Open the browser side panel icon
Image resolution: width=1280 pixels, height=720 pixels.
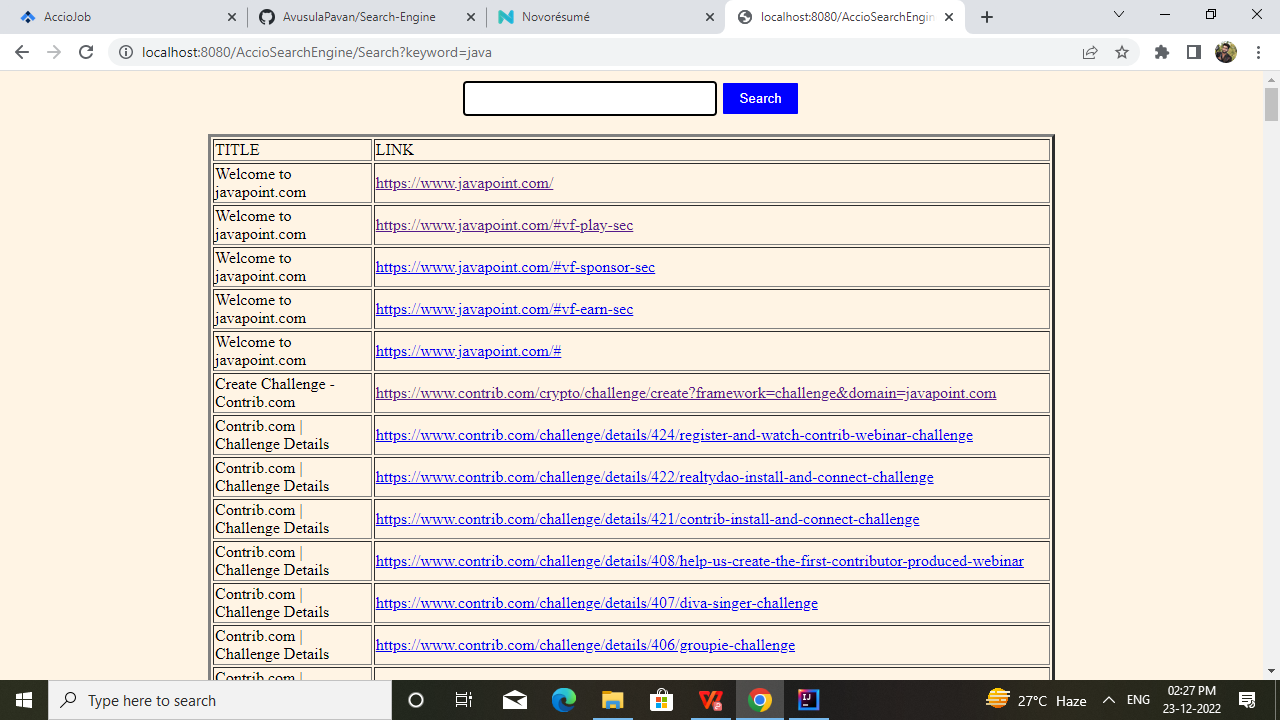point(1194,52)
